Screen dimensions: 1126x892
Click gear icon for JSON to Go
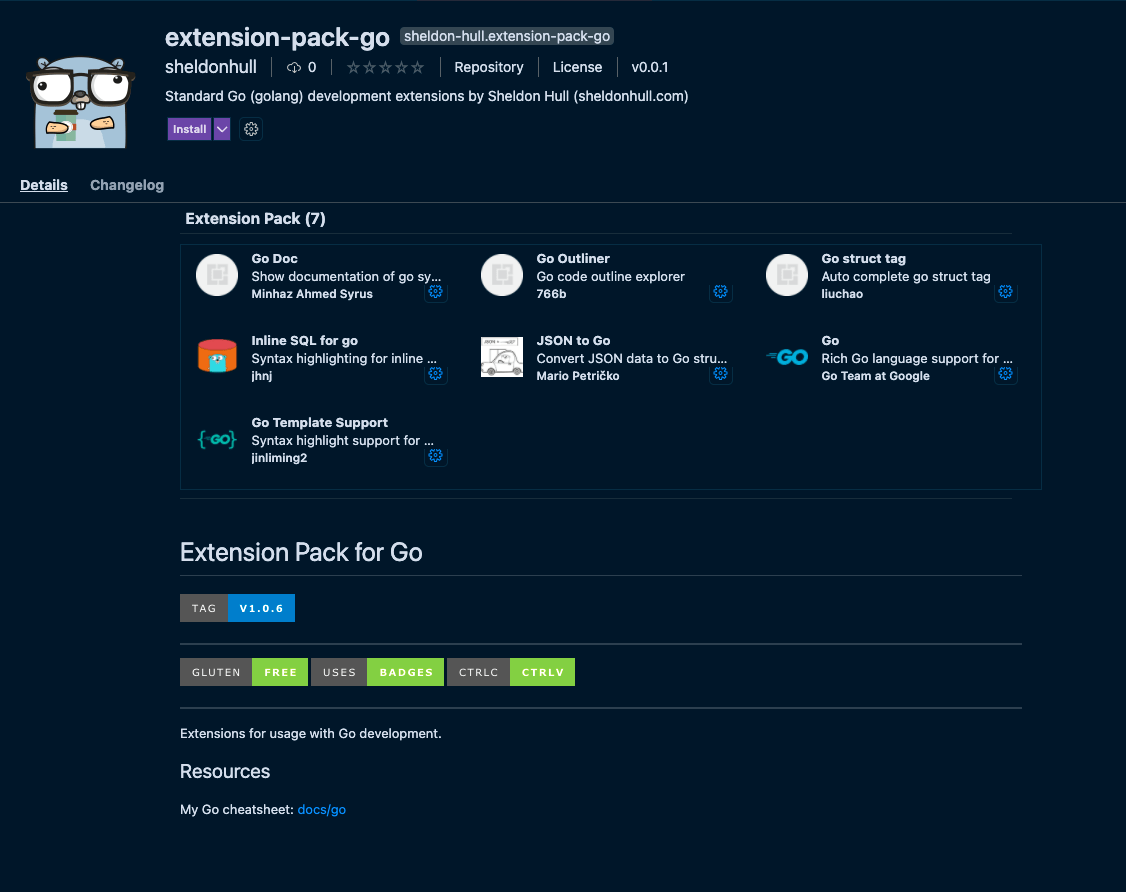click(720, 374)
